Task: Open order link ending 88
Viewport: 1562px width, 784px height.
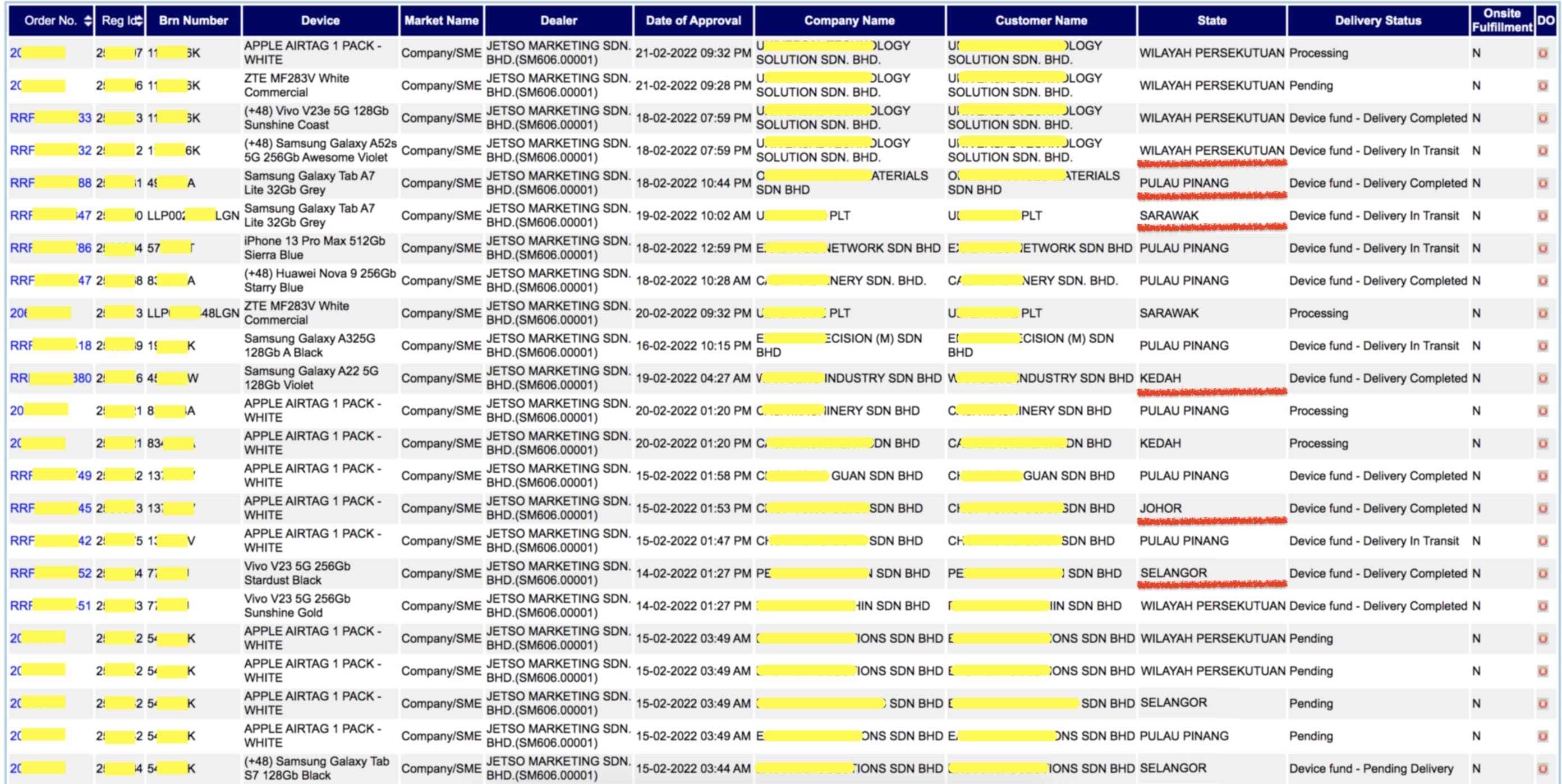Action: (51, 183)
